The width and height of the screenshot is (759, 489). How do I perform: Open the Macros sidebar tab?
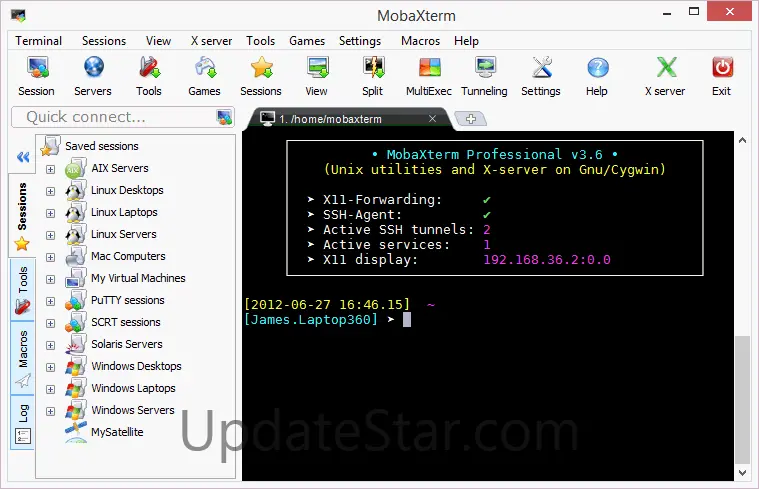tap(22, 358)
